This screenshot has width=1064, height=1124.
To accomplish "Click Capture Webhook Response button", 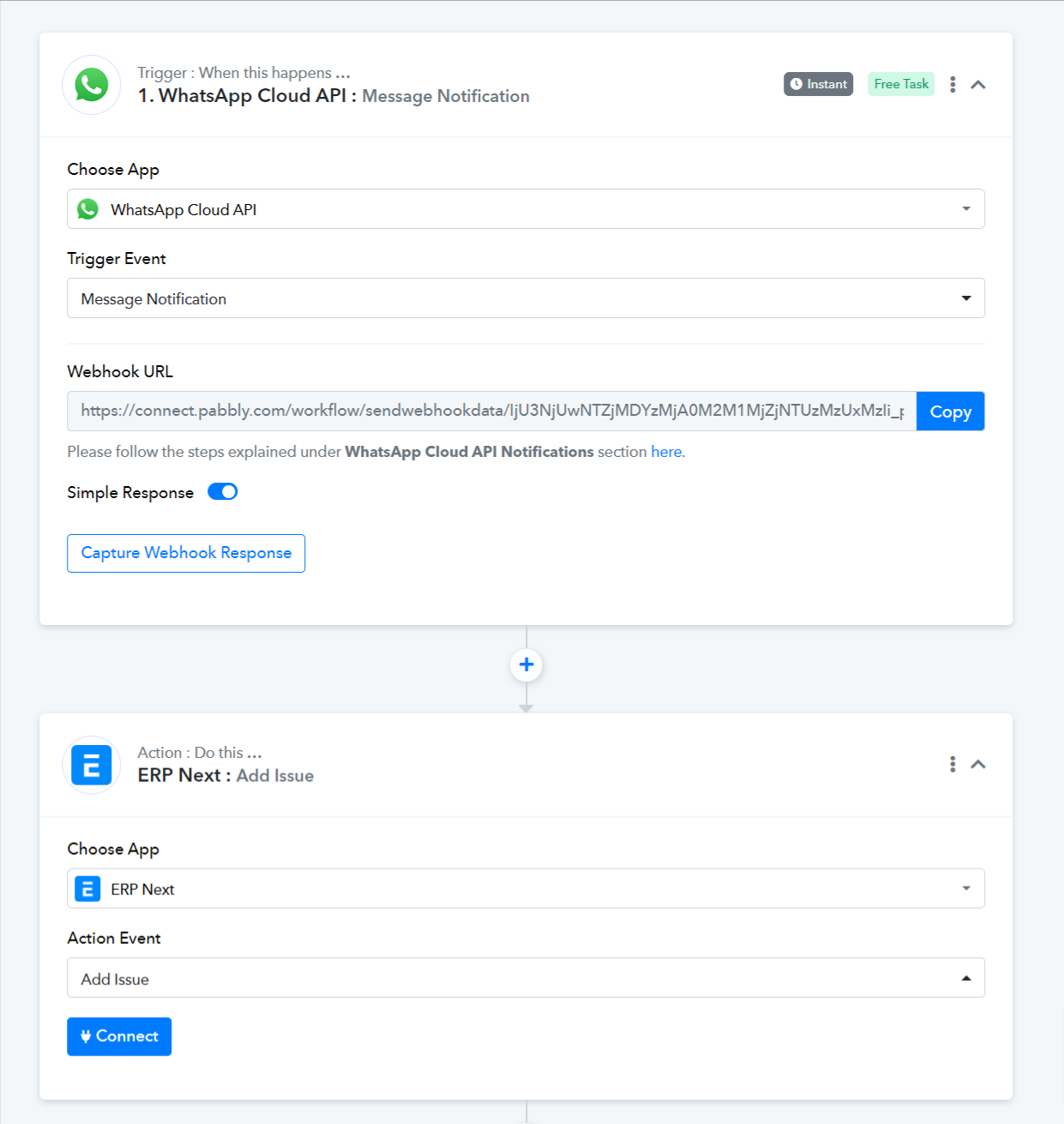I will pos(186,553).
